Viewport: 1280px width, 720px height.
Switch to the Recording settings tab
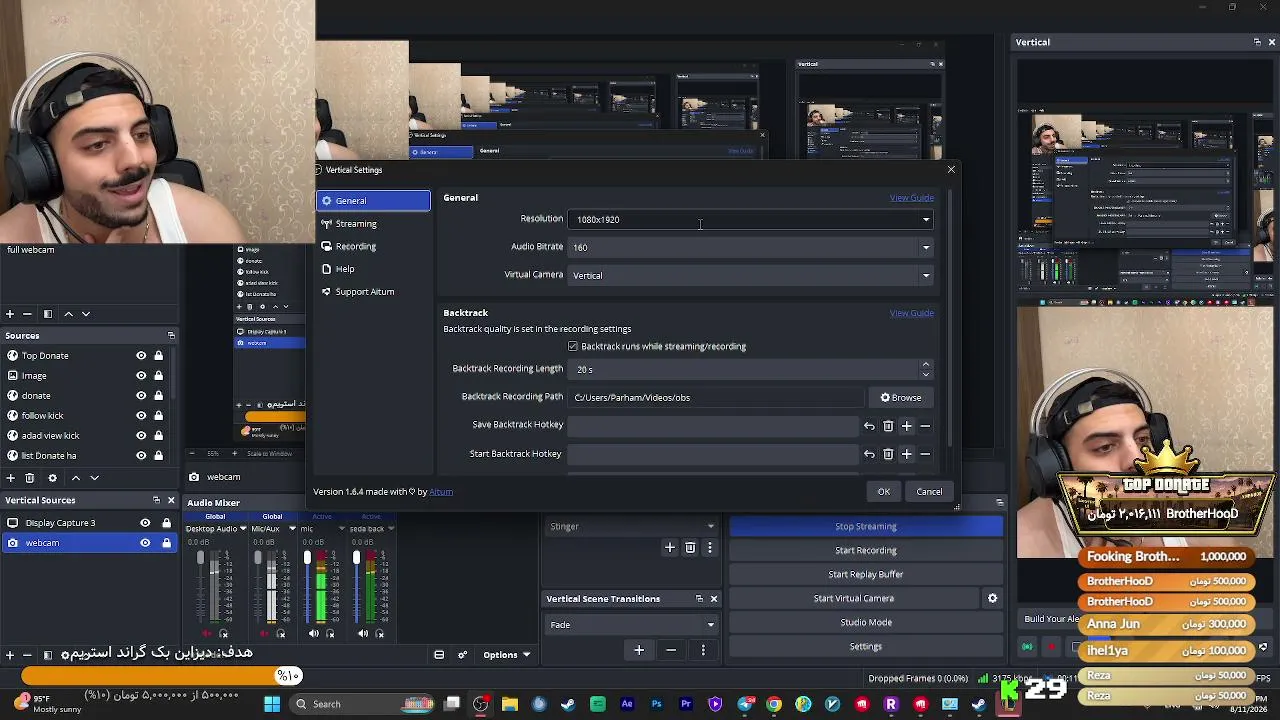pyautogui.click(x=373, y=246)
